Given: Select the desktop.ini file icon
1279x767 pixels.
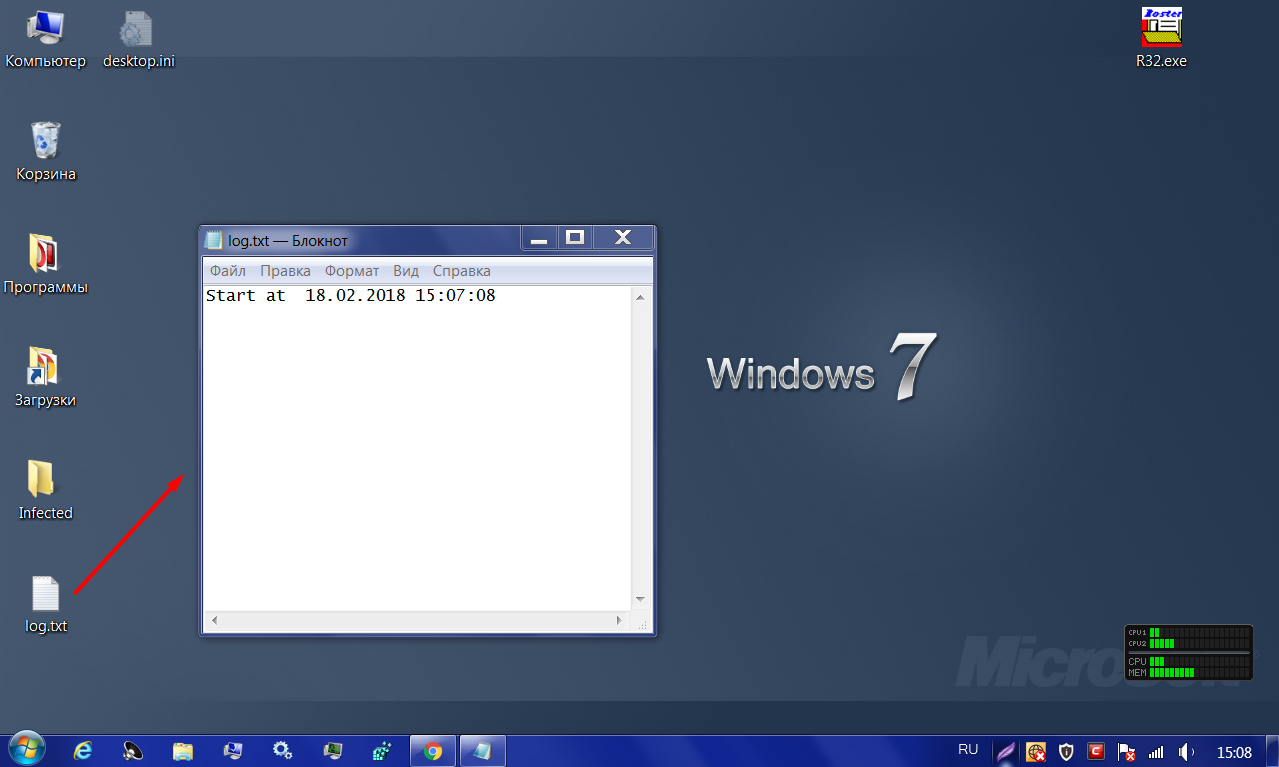Looking at the screenshot, I should pos(139,40).
